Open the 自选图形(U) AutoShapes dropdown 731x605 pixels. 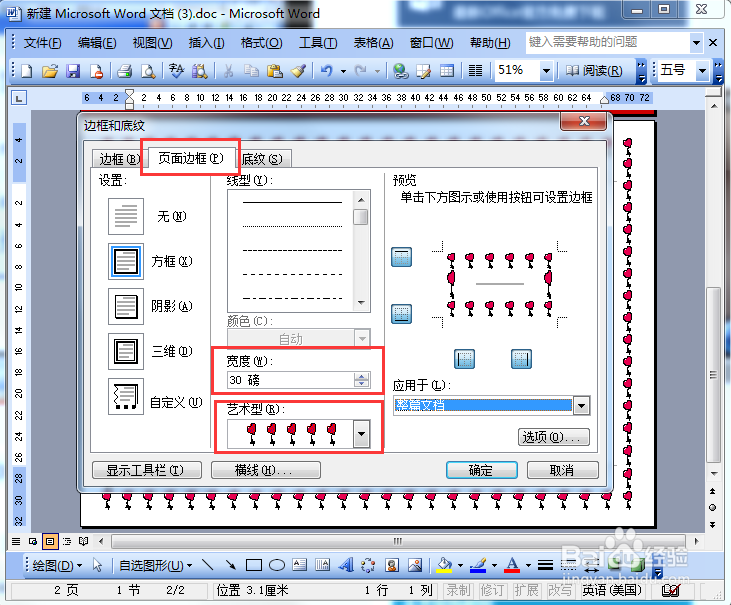coord(156,565)
